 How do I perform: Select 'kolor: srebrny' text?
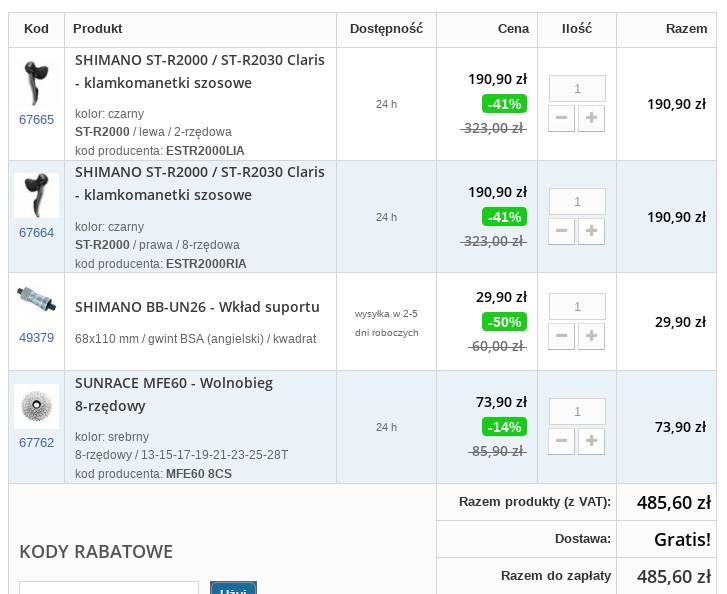point(112,437)
